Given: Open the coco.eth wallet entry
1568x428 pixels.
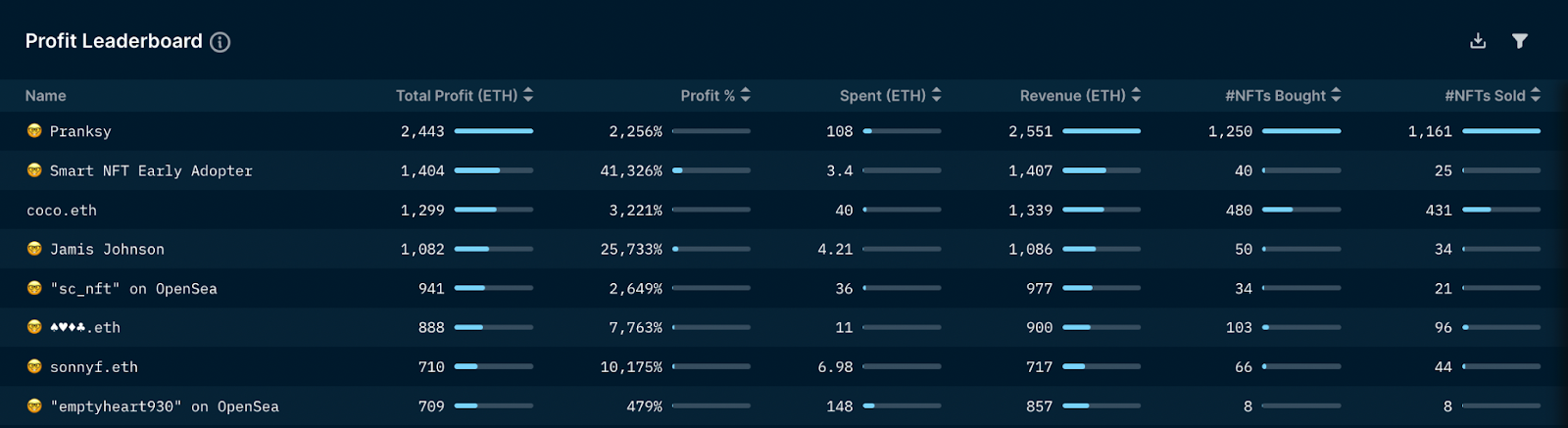Looking at the screenshot, I should pyautogui.click(x=62, y=211).
